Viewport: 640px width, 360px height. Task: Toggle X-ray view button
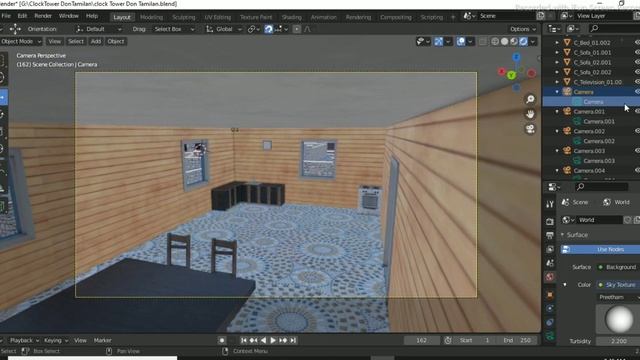tap(482, 41)
